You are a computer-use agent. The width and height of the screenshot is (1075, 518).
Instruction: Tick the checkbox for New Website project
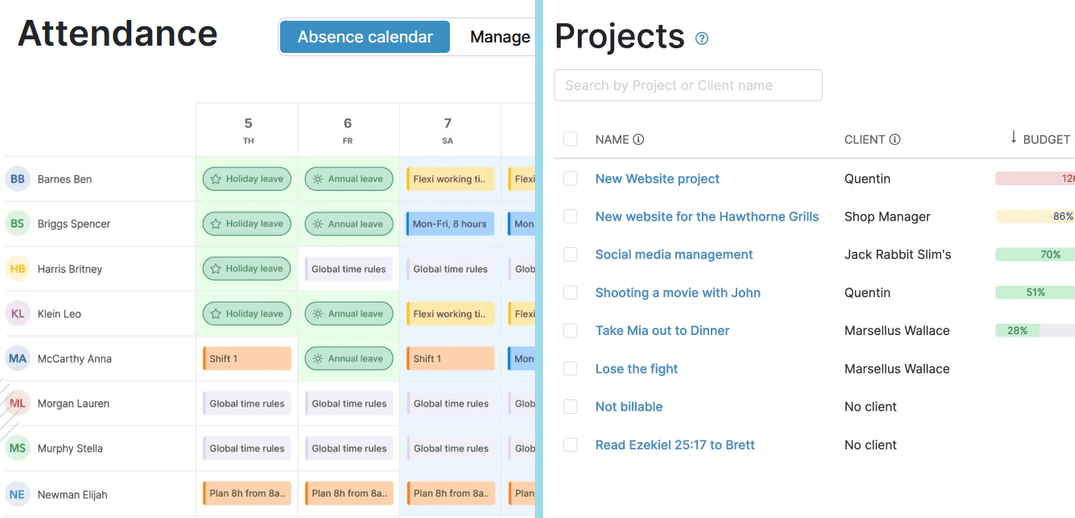click(x=570, y=179)
